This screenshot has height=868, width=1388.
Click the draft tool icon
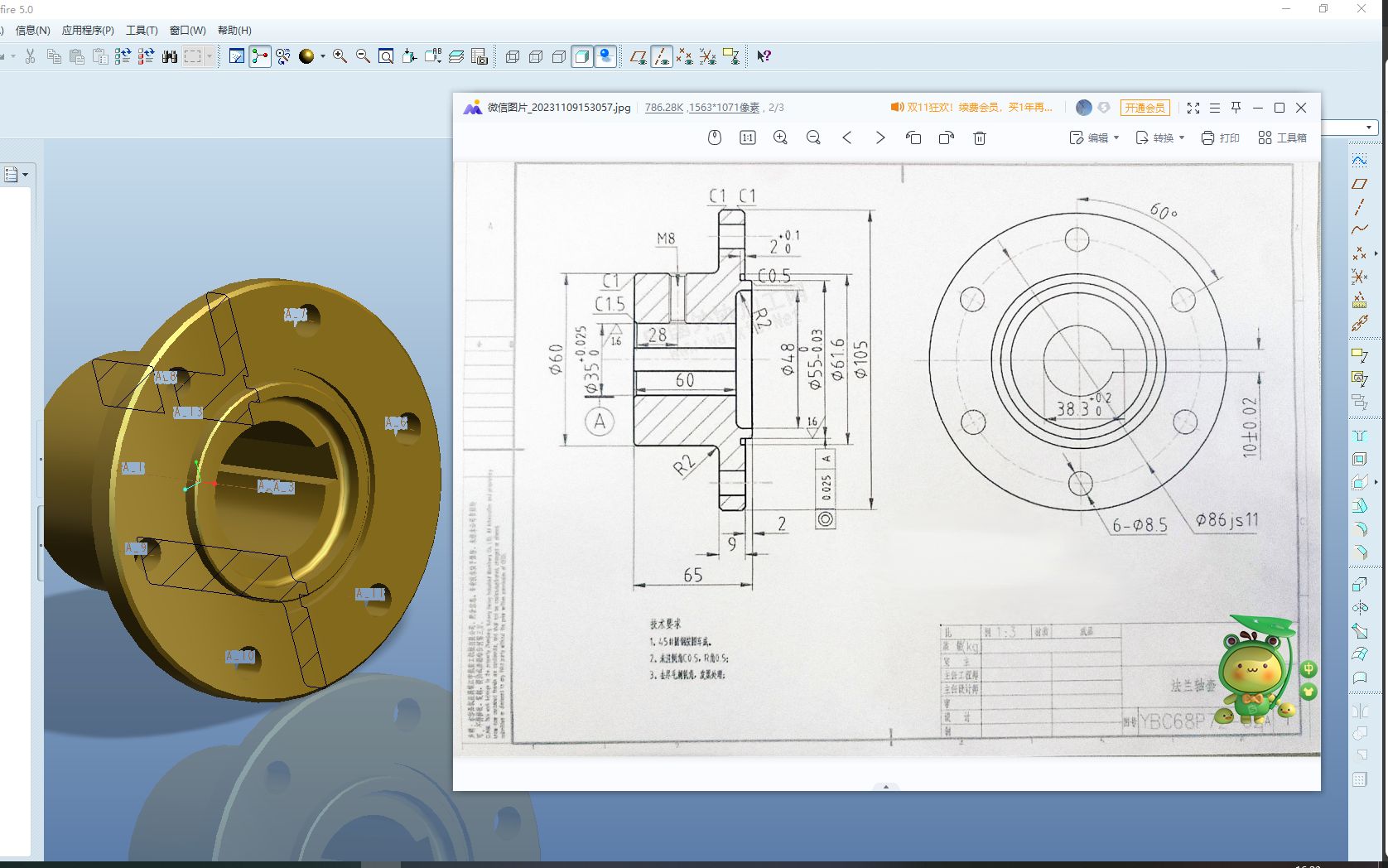[1359, 505]
